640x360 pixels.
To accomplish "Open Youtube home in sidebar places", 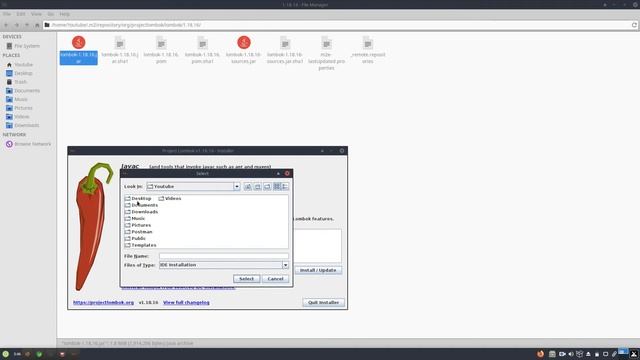I will (x=20, y=64).
